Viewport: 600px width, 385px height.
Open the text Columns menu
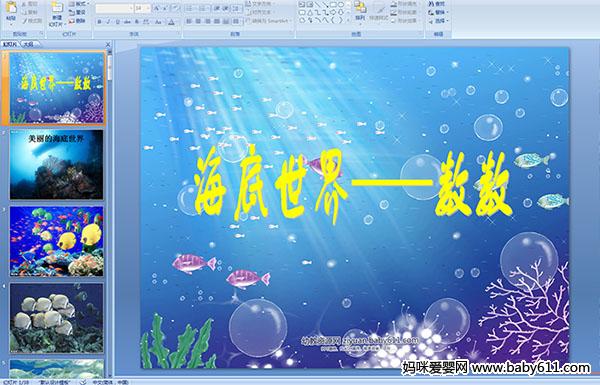coord(236,21)
